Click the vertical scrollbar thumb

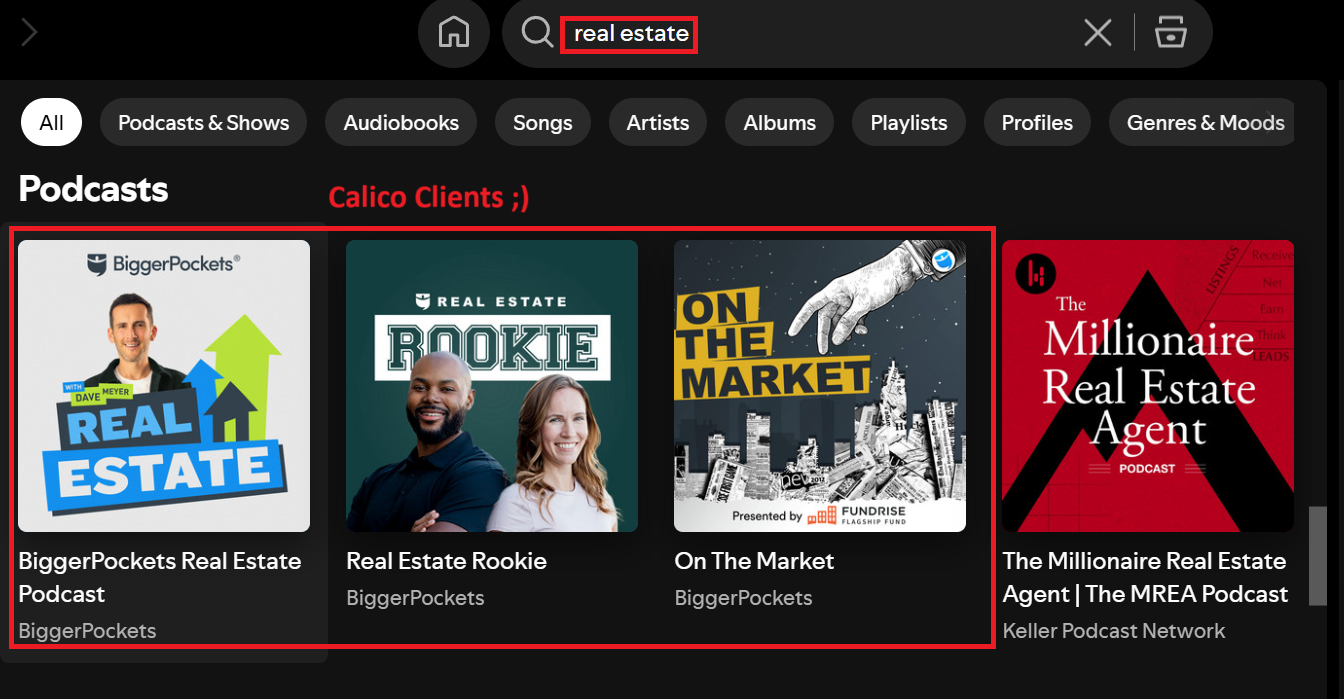coord(1318,556)
